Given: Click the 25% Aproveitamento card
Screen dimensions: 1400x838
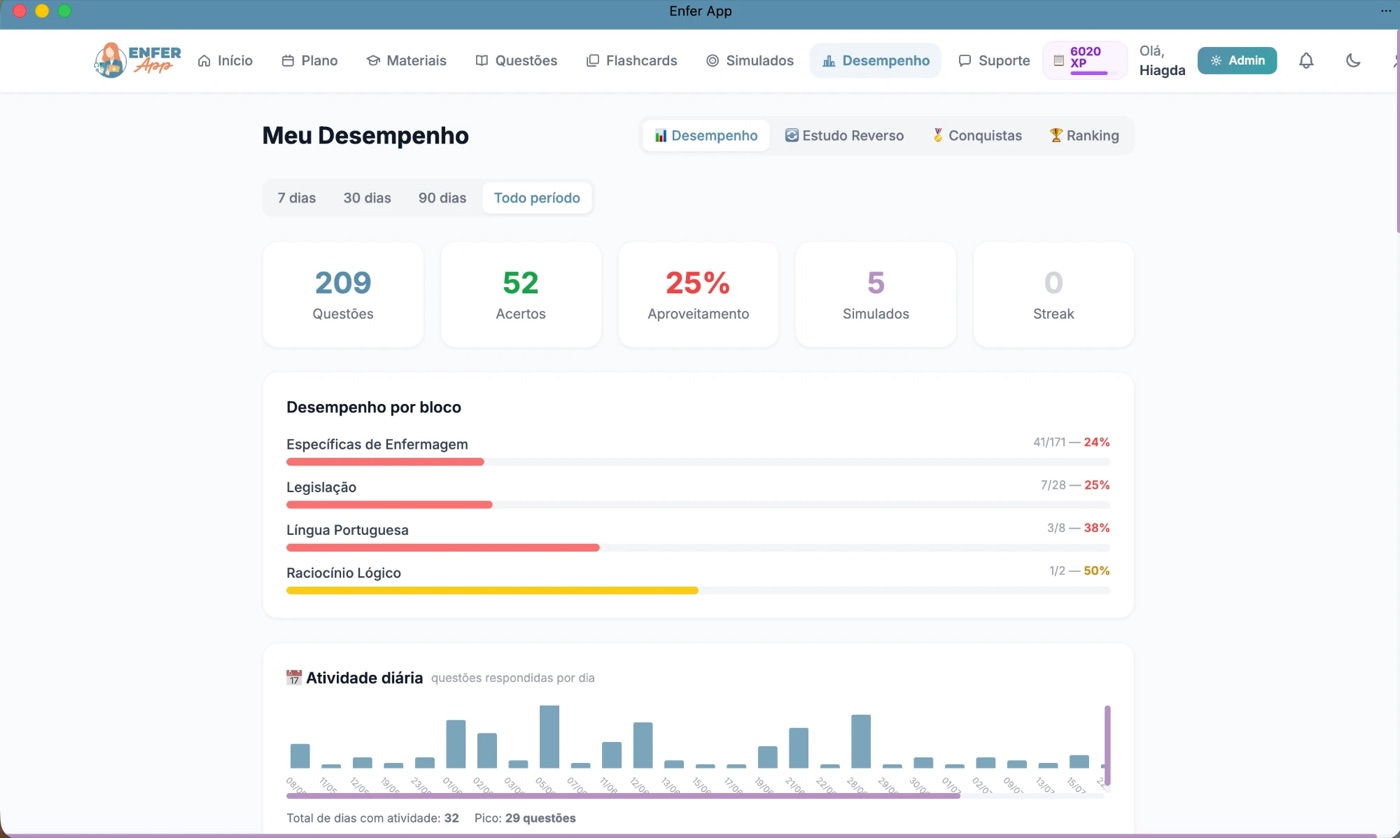Looking at the screenshot, I should point(698,294).
